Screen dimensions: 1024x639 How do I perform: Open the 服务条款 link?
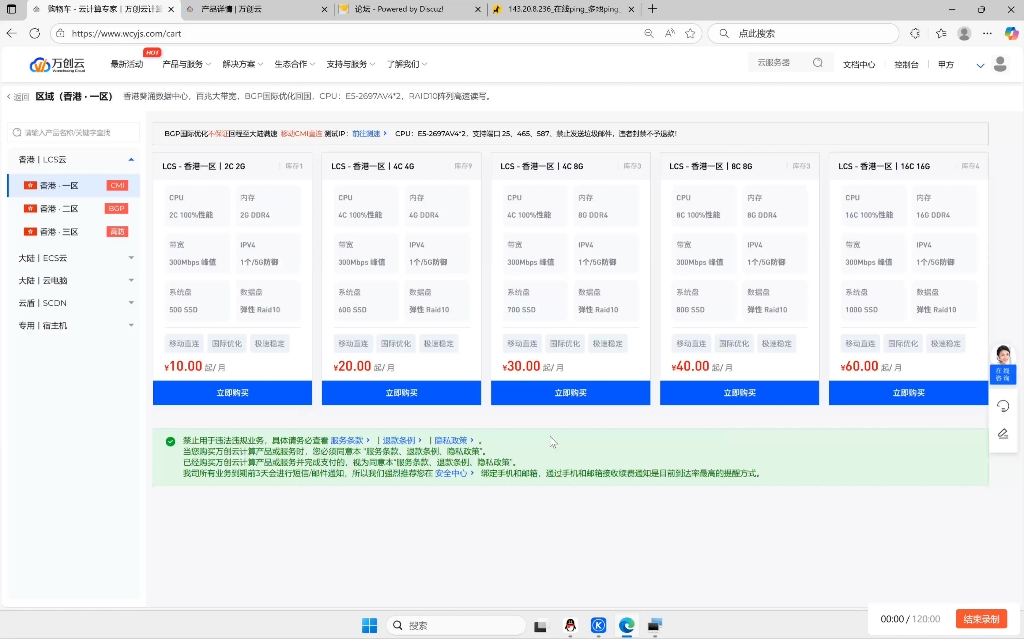click(x=350, y=440)
